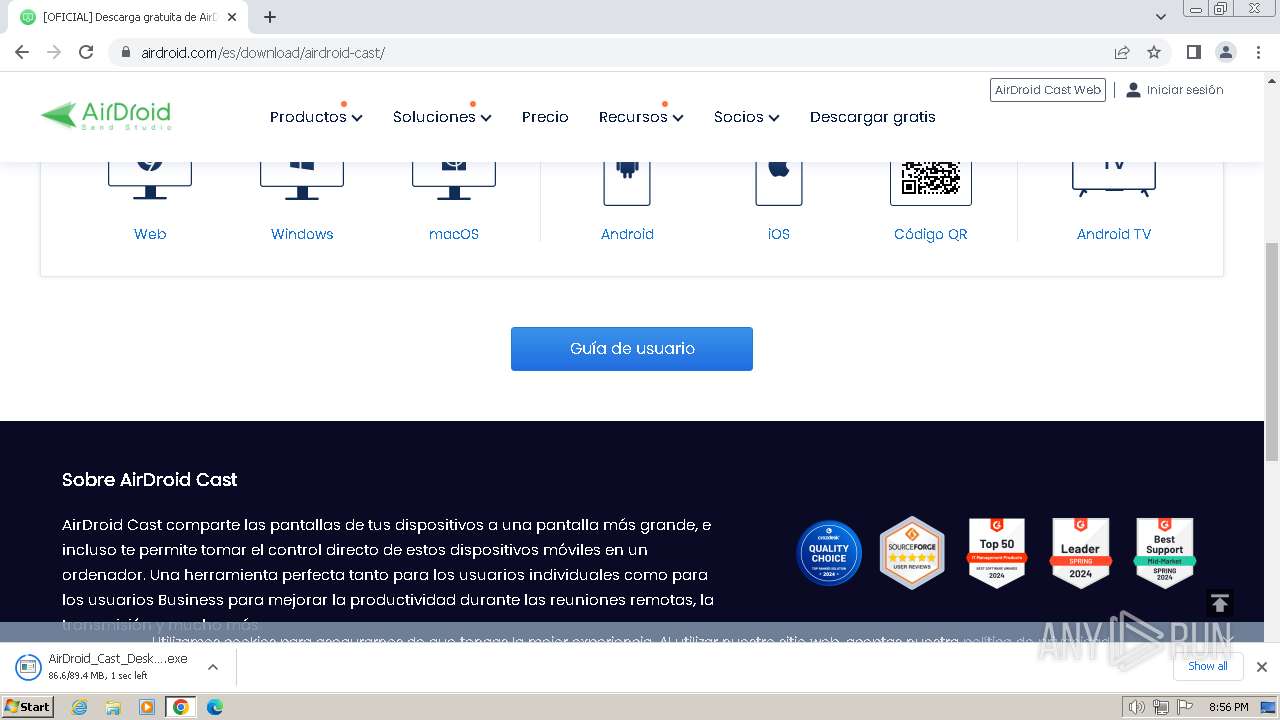Click Iniciar sesión link

[1175, 90]
